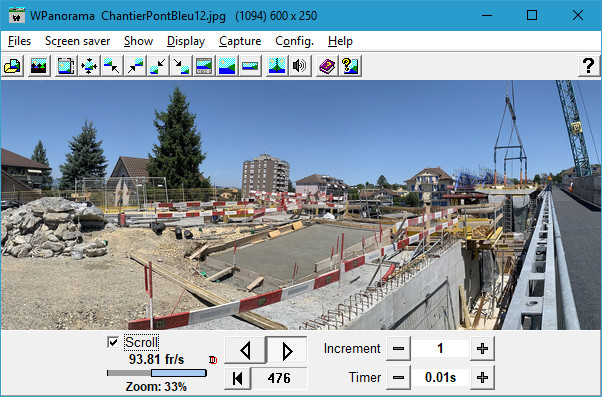Decrease the Timer value with minus
The image size is (602, 397).
(x=398, y=377)
